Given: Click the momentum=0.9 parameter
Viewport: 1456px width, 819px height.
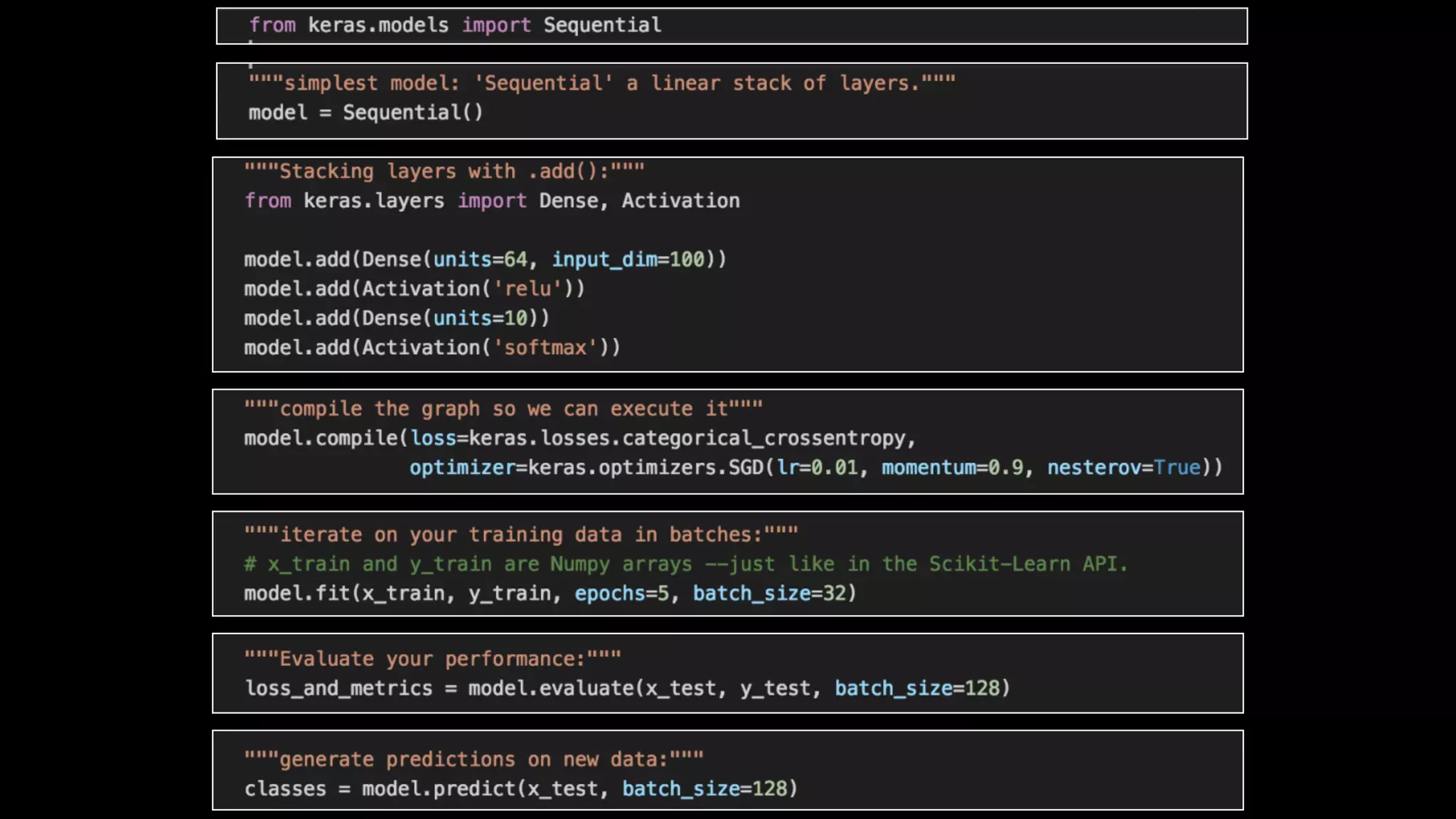Looking at the screenshot, I should (x=952, y=468).
